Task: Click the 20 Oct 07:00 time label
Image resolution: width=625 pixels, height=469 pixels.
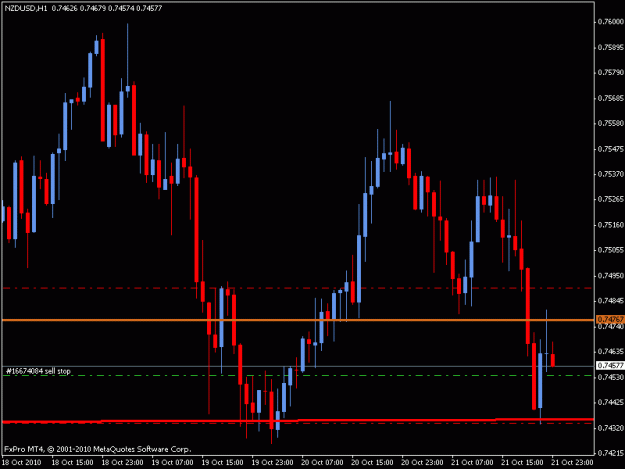Action: click(x=322, y=463)
